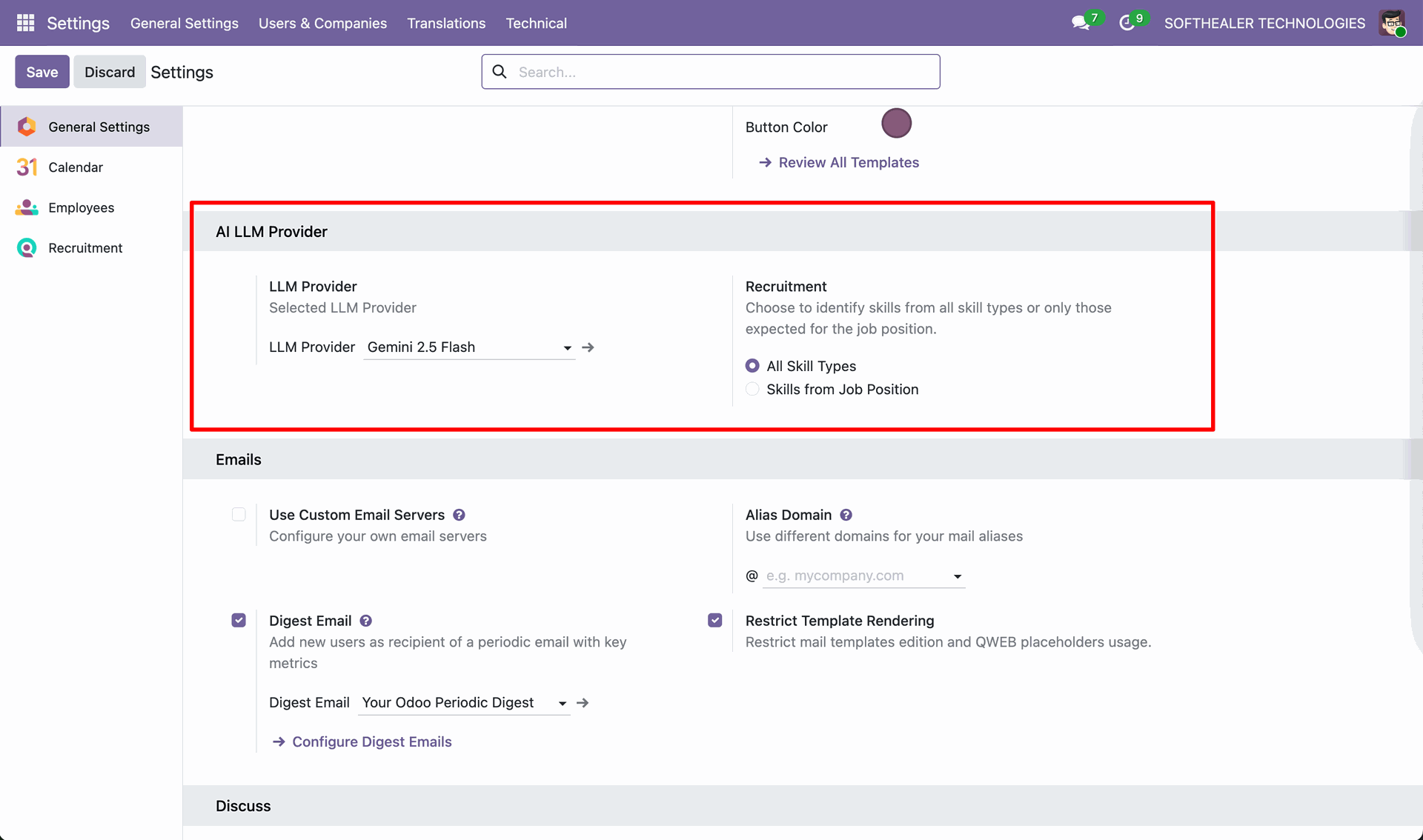Enable the Use Custom Email Servers checkbox
This screenshot has width=1423, height=840.
[x=239, y=515]
